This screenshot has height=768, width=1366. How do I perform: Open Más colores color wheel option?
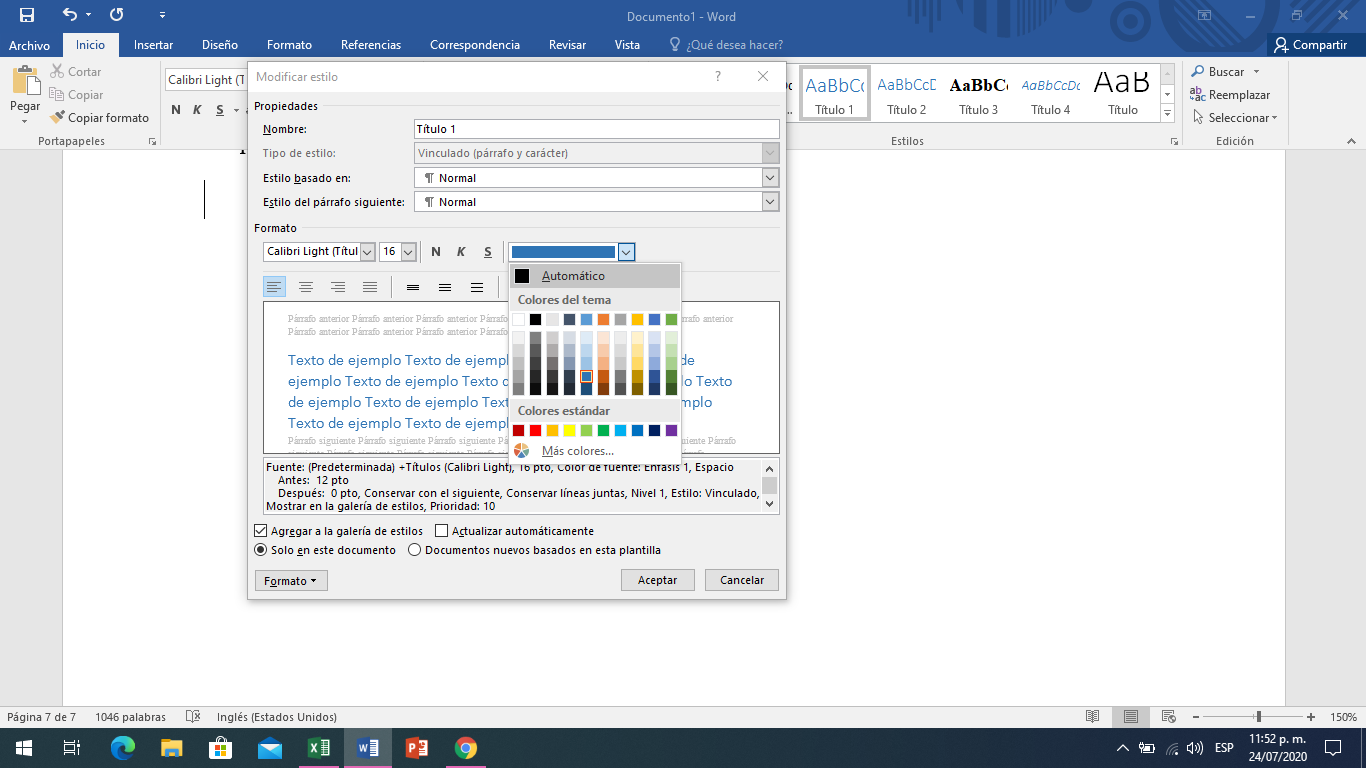[522, 451]
